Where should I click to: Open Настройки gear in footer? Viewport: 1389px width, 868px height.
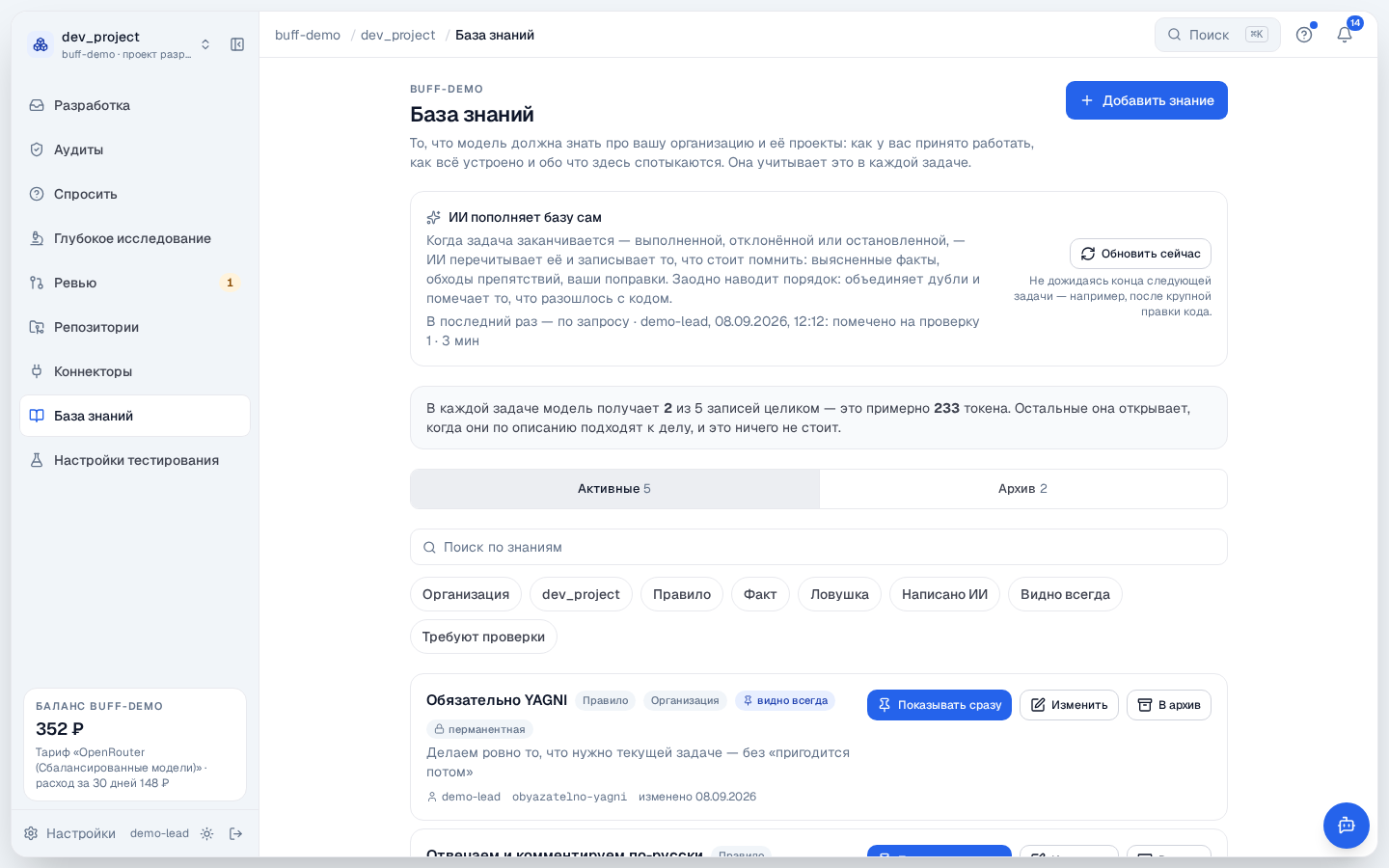pyautogui.click(x=69, y=833)
